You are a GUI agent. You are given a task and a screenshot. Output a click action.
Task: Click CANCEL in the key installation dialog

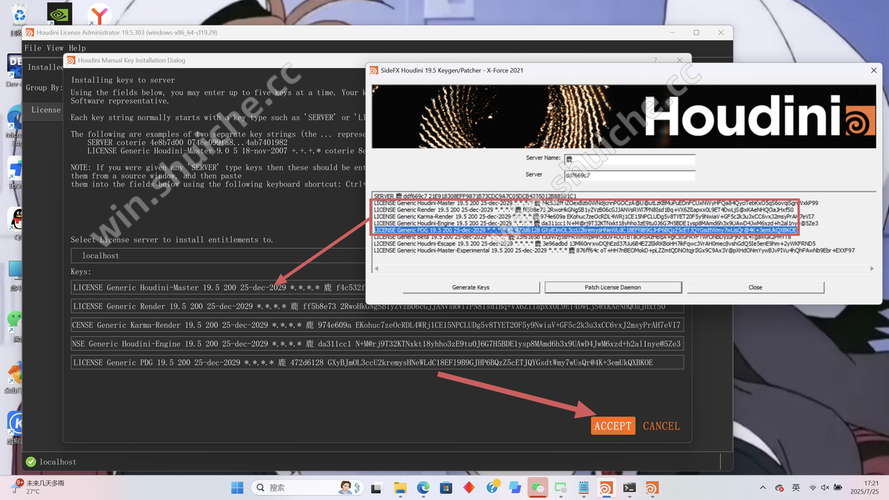pos(661,426)
